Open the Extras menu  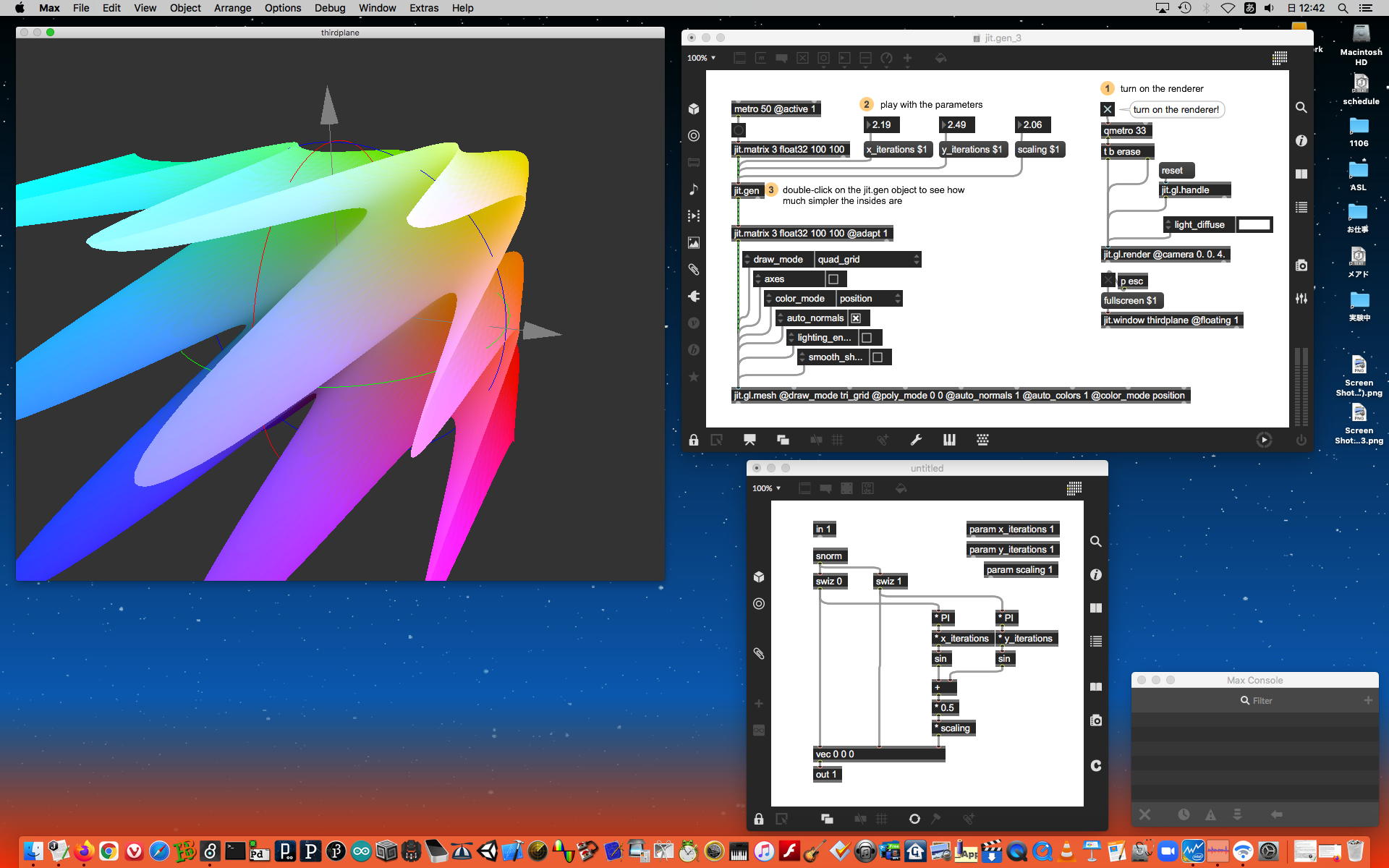424,8
